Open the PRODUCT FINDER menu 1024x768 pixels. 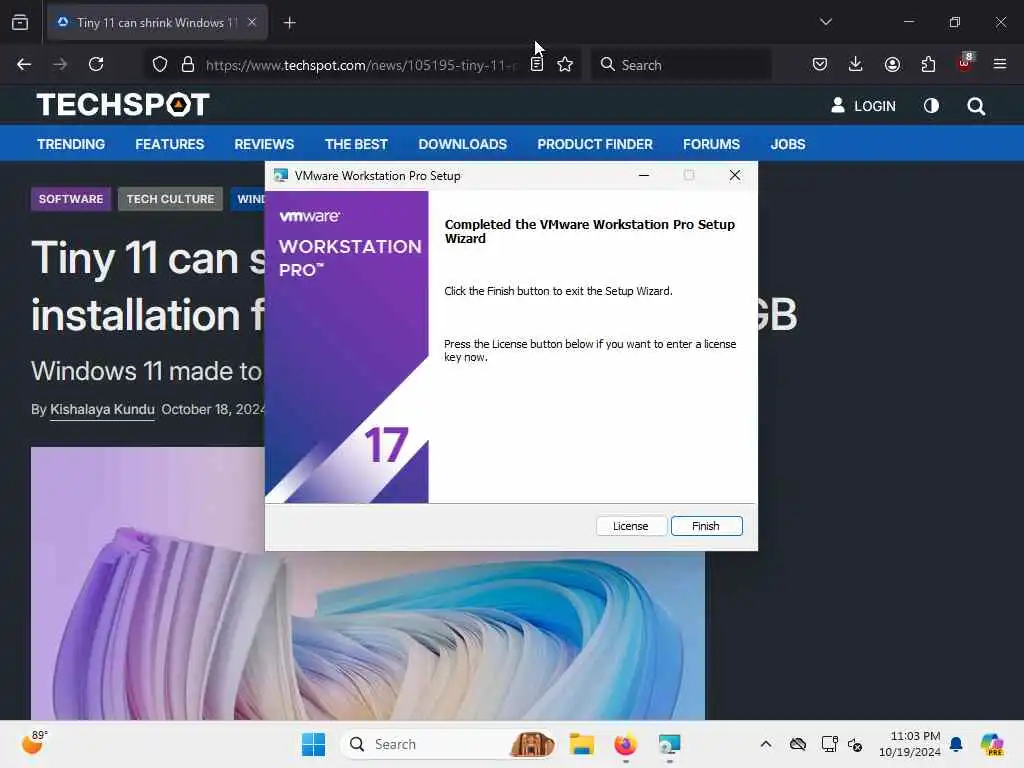(595, 144)
